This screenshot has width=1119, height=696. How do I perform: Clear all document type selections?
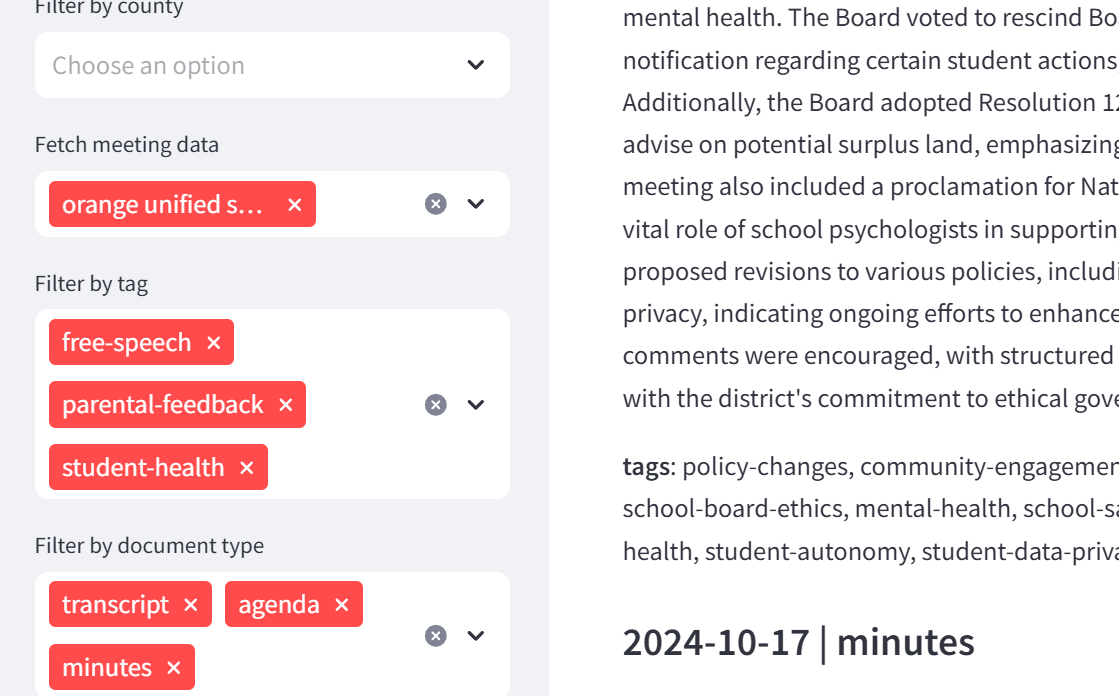coord(435,636)
